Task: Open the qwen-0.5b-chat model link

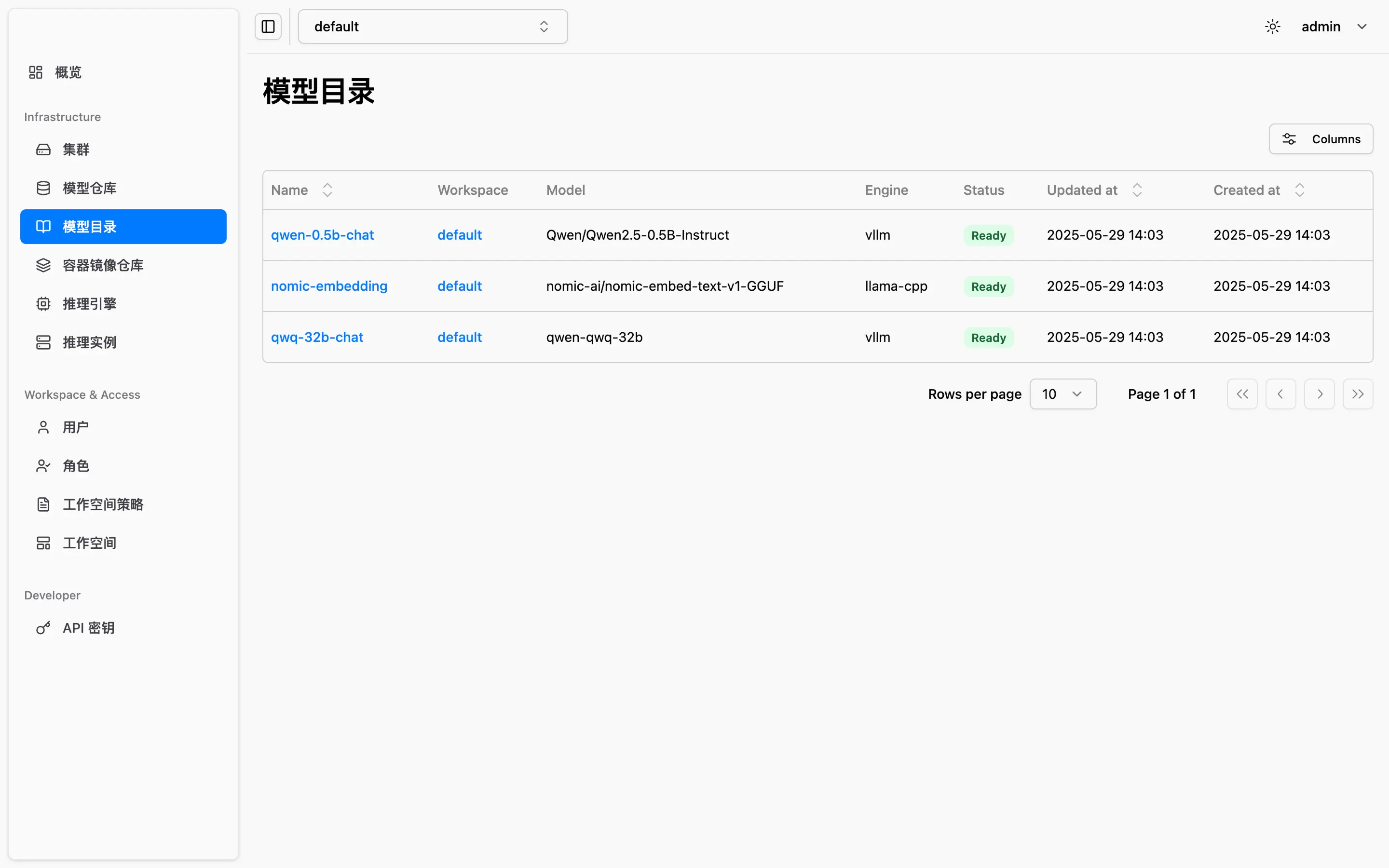Action: 322,235
